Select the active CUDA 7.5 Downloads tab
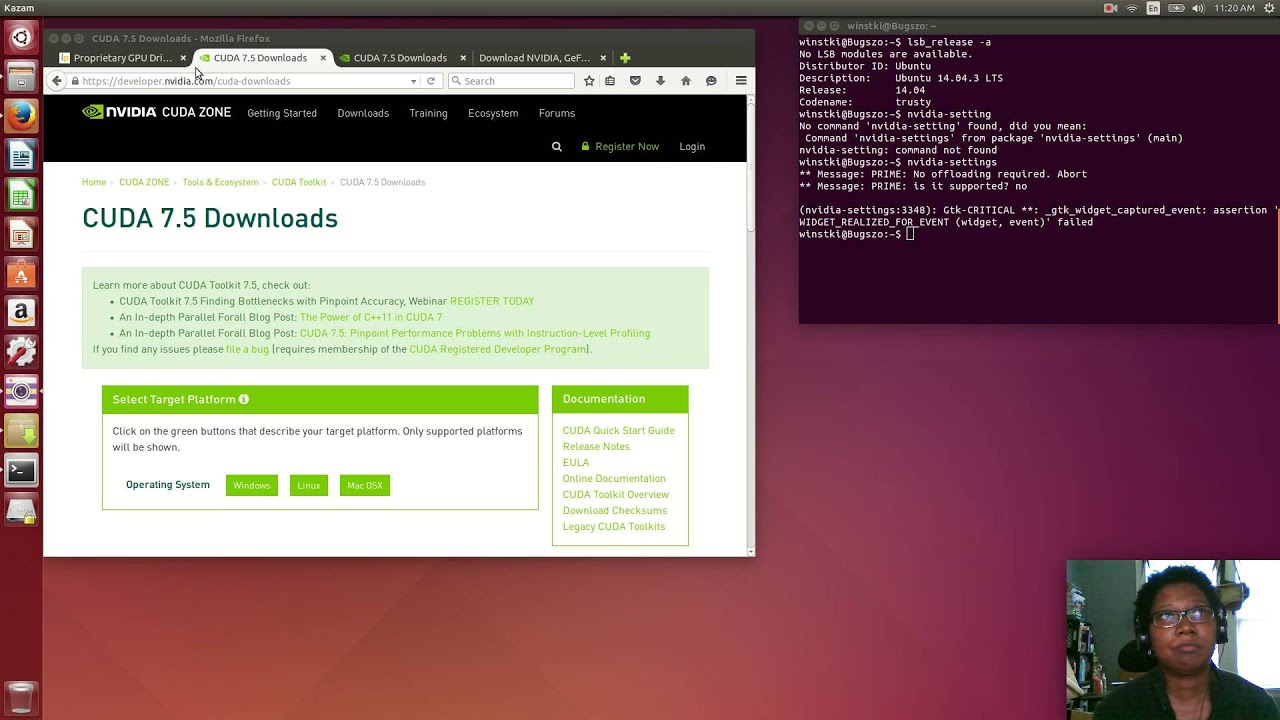The width and height of the screenshot is (1280, 720). [x=260, y=58]
